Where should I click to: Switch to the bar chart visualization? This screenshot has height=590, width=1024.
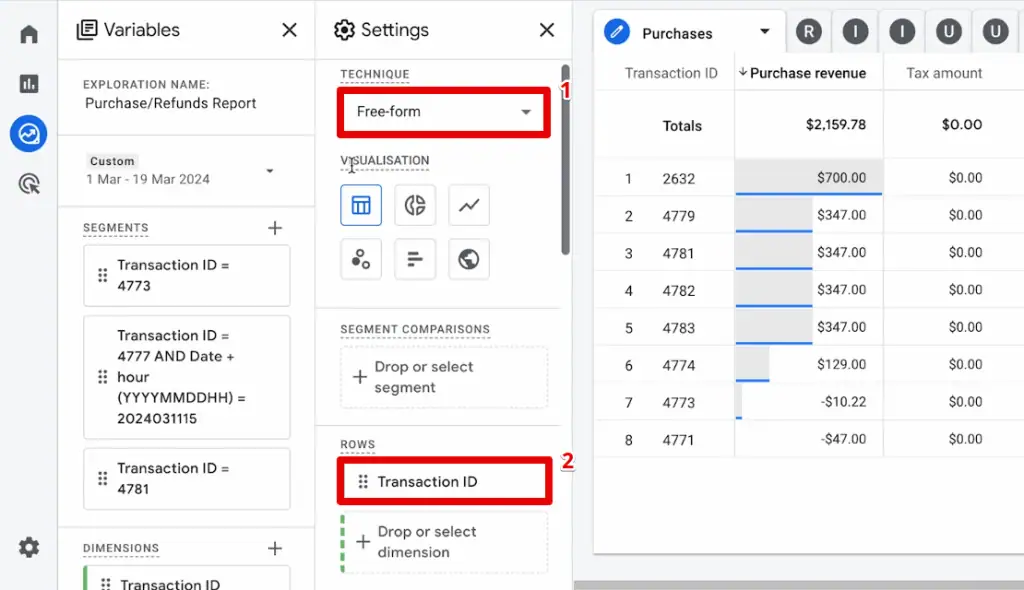415,259
